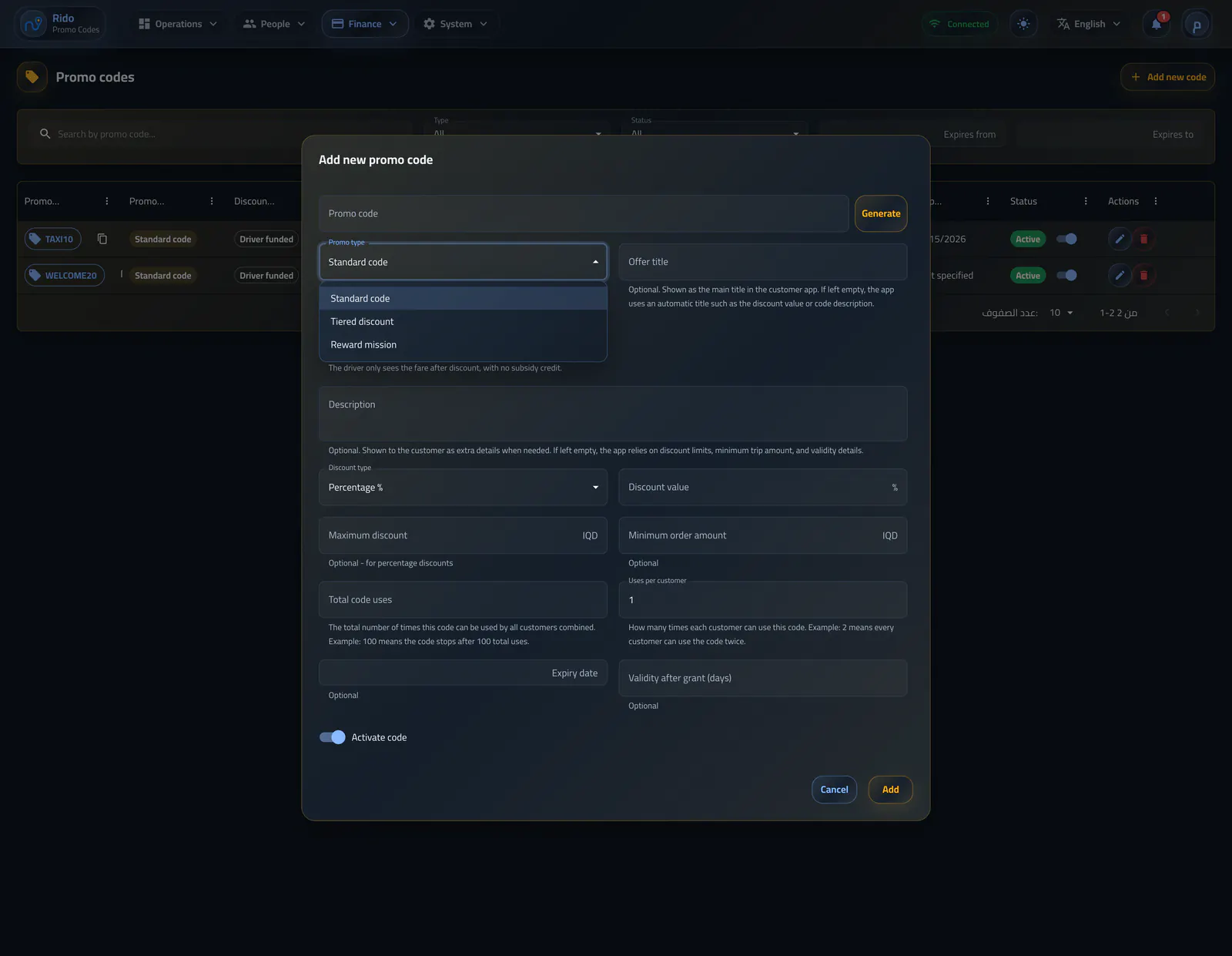Focus the Promo code field
Image resolution: width=1232 pixels, height=956 pixels.
[x=584, y=213]
